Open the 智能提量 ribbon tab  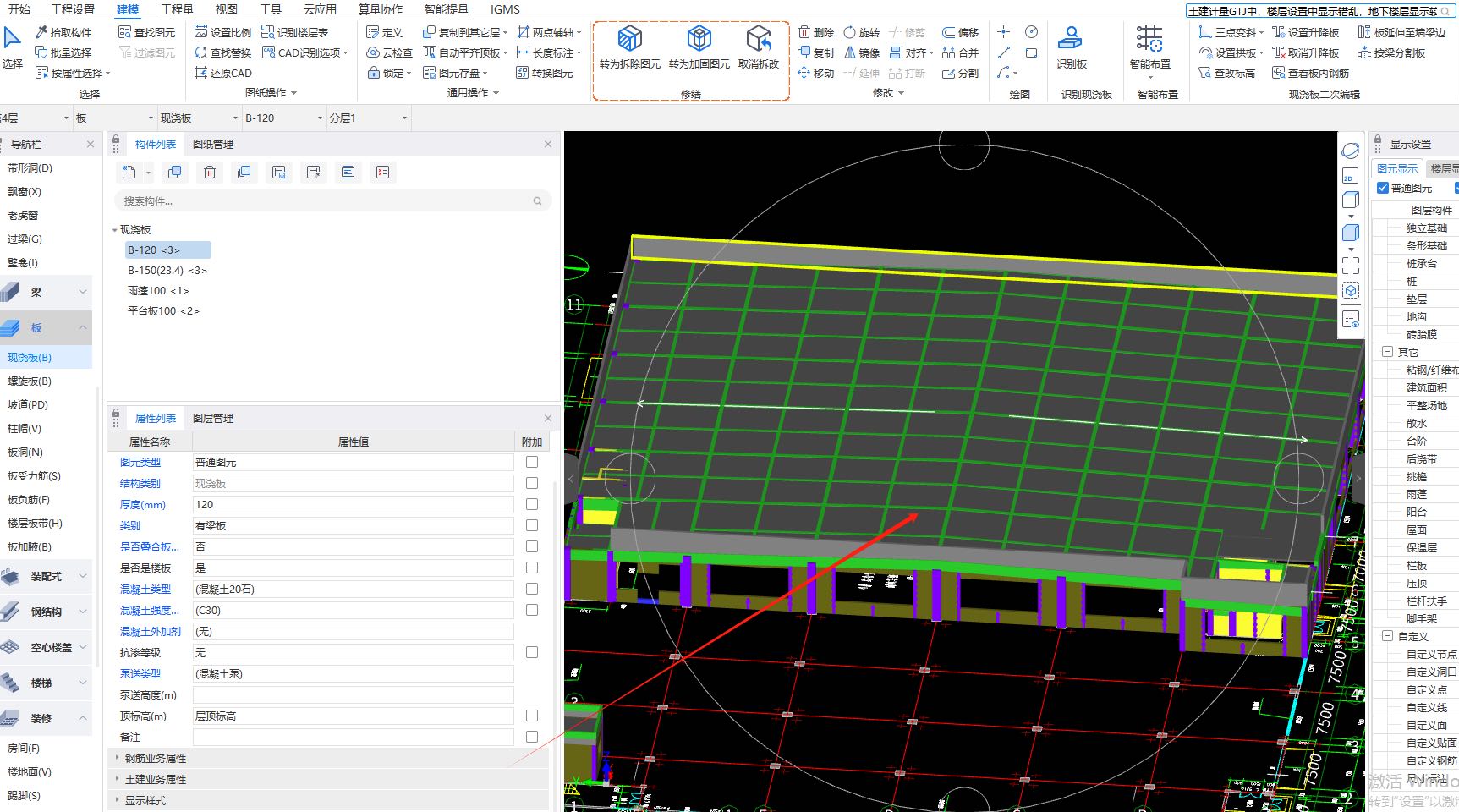pyautogui.click(x=446, y=9)
